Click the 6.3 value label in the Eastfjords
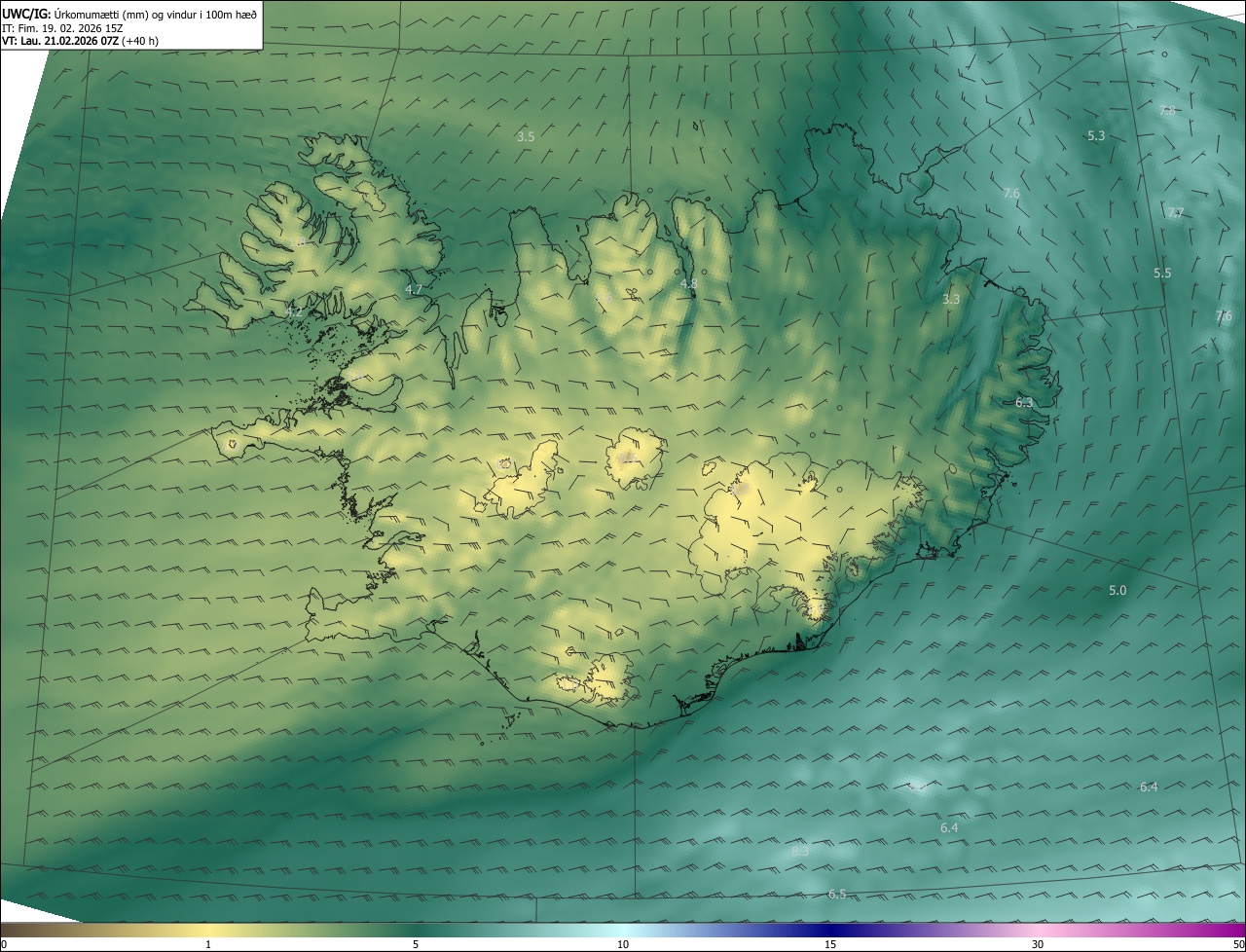 1024,402
